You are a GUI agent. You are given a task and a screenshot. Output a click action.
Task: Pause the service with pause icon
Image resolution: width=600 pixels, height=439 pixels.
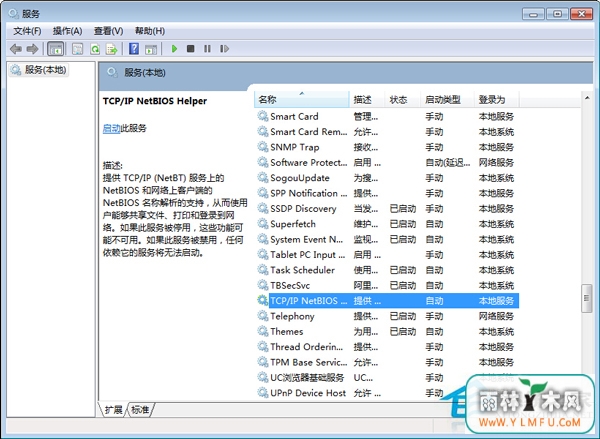point(207,49)
